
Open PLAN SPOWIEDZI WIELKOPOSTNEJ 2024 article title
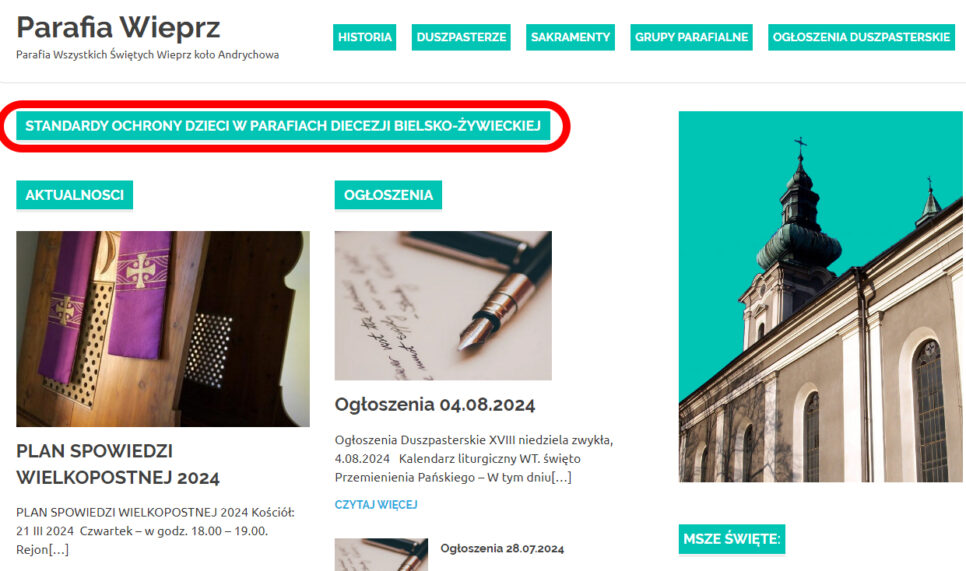coord(118,464)
